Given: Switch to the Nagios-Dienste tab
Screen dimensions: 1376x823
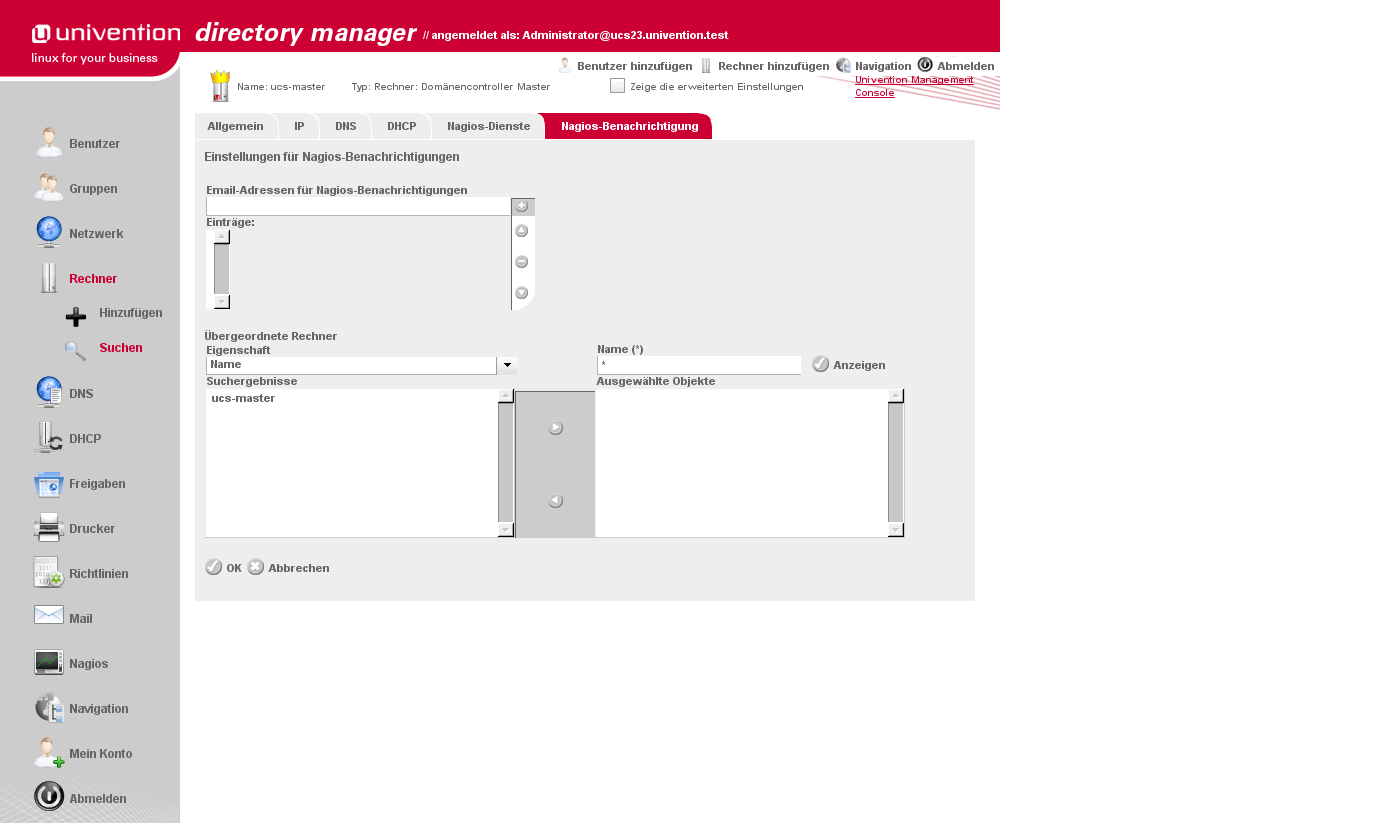Looking at the screenshot, I should [488, 127].
